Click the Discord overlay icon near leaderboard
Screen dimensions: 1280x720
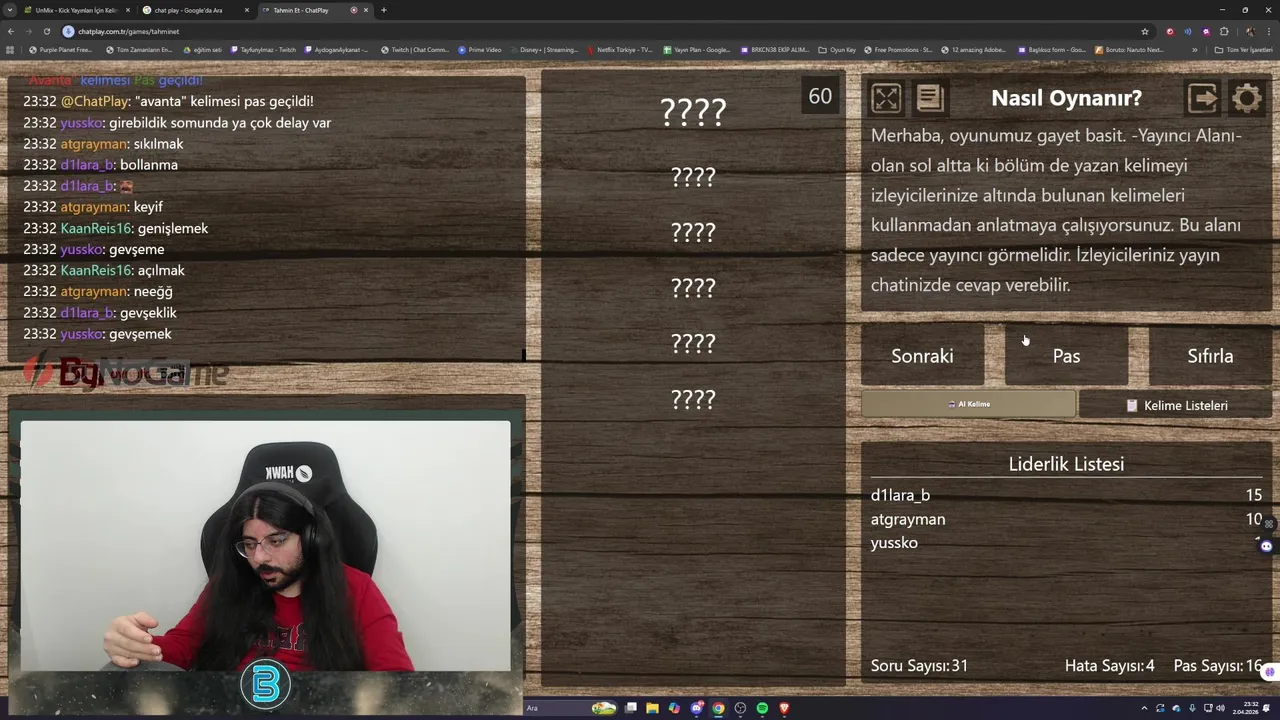tap(1267, 546)
